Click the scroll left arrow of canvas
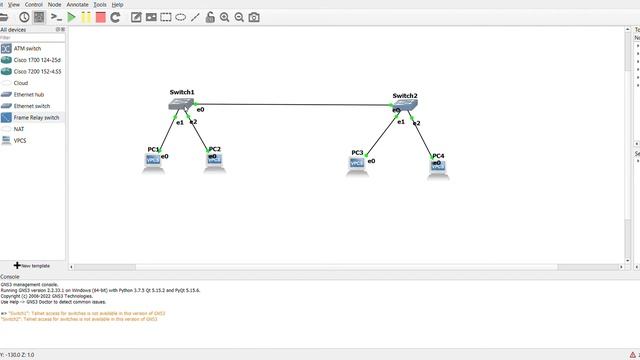The height and width of the screenshot is (360, 640). tap(71, 267)
